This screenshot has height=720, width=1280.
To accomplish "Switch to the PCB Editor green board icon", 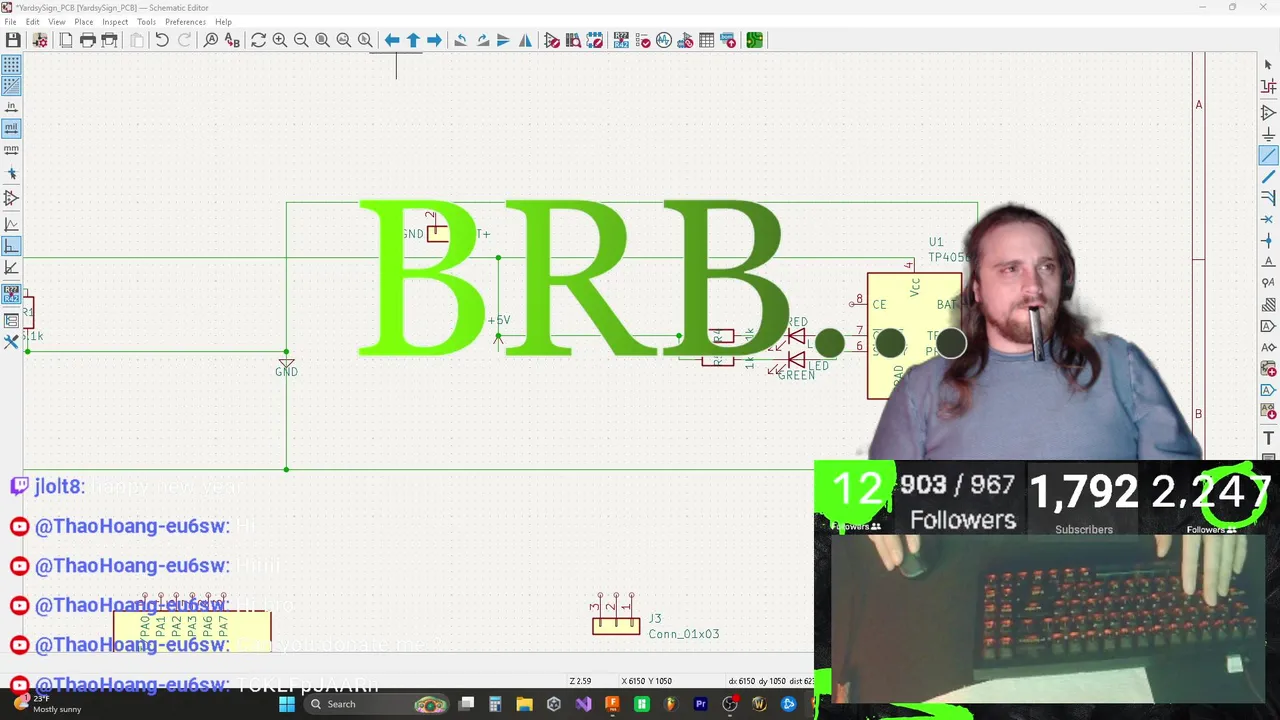I will pos(754,40).
